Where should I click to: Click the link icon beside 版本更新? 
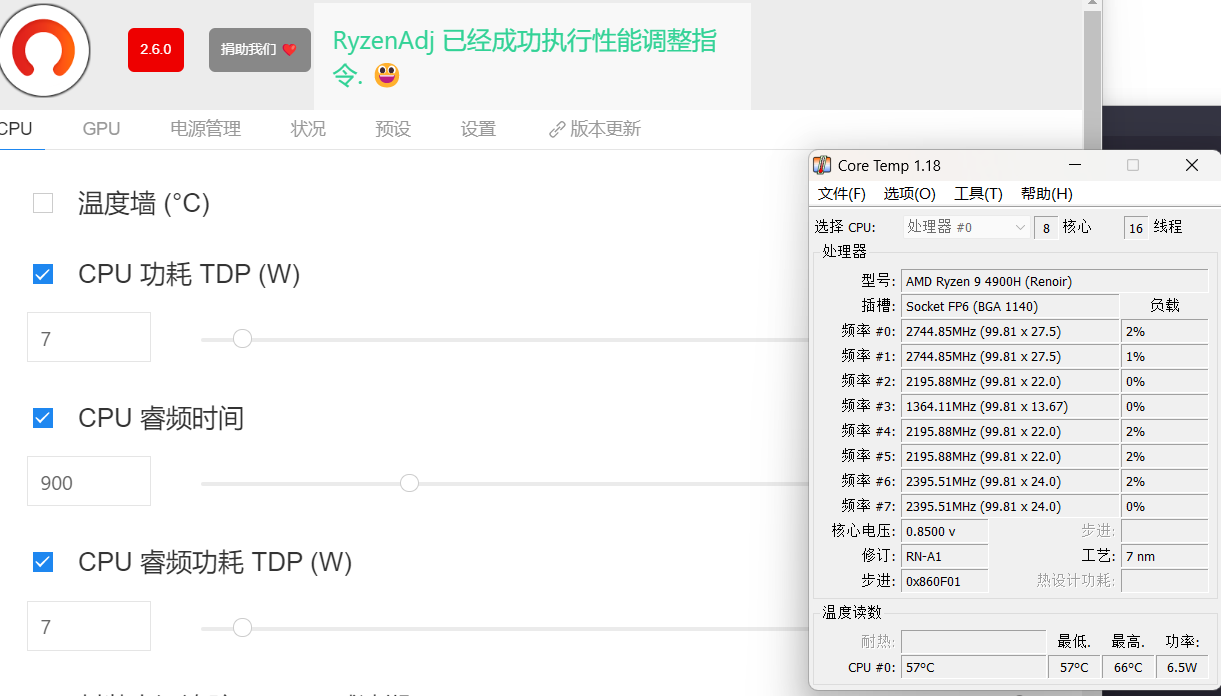coord(557,130)
